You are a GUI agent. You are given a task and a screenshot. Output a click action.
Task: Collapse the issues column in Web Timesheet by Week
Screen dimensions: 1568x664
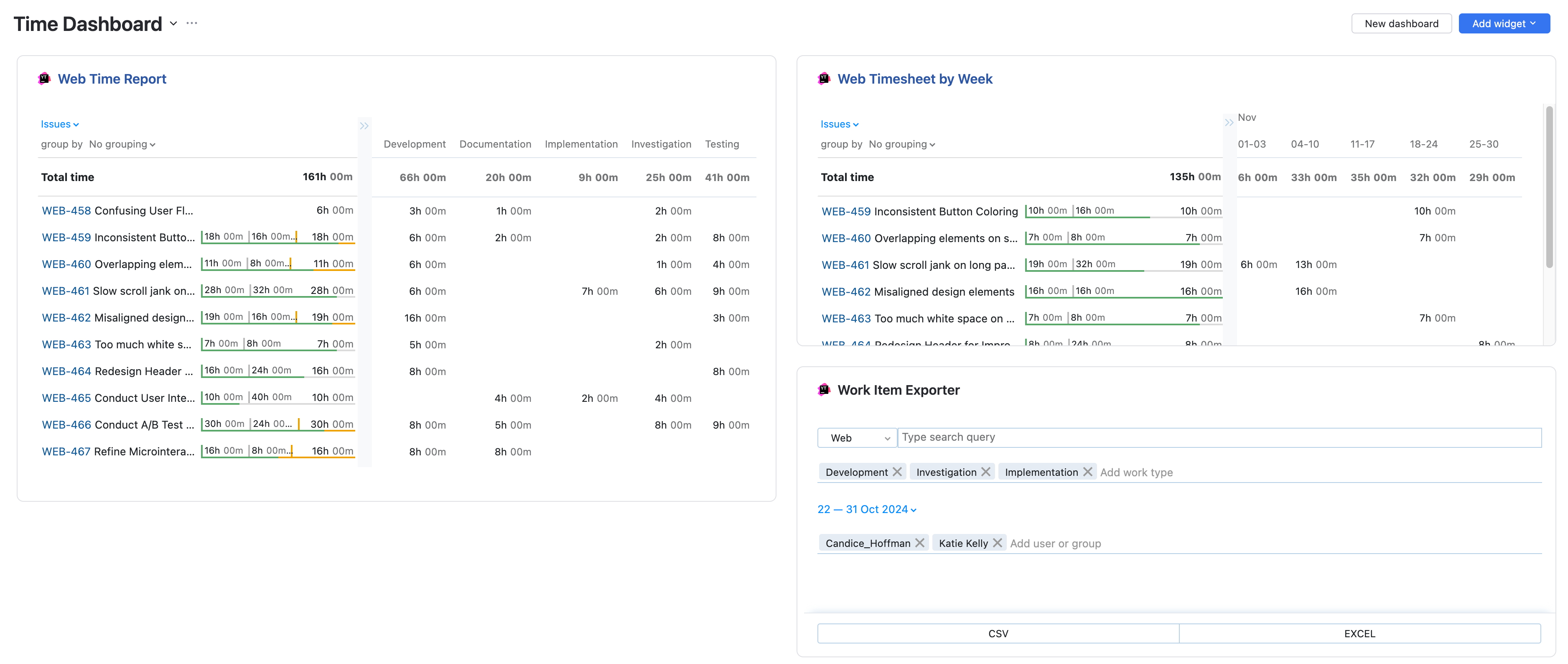(x=1229, y=123)
